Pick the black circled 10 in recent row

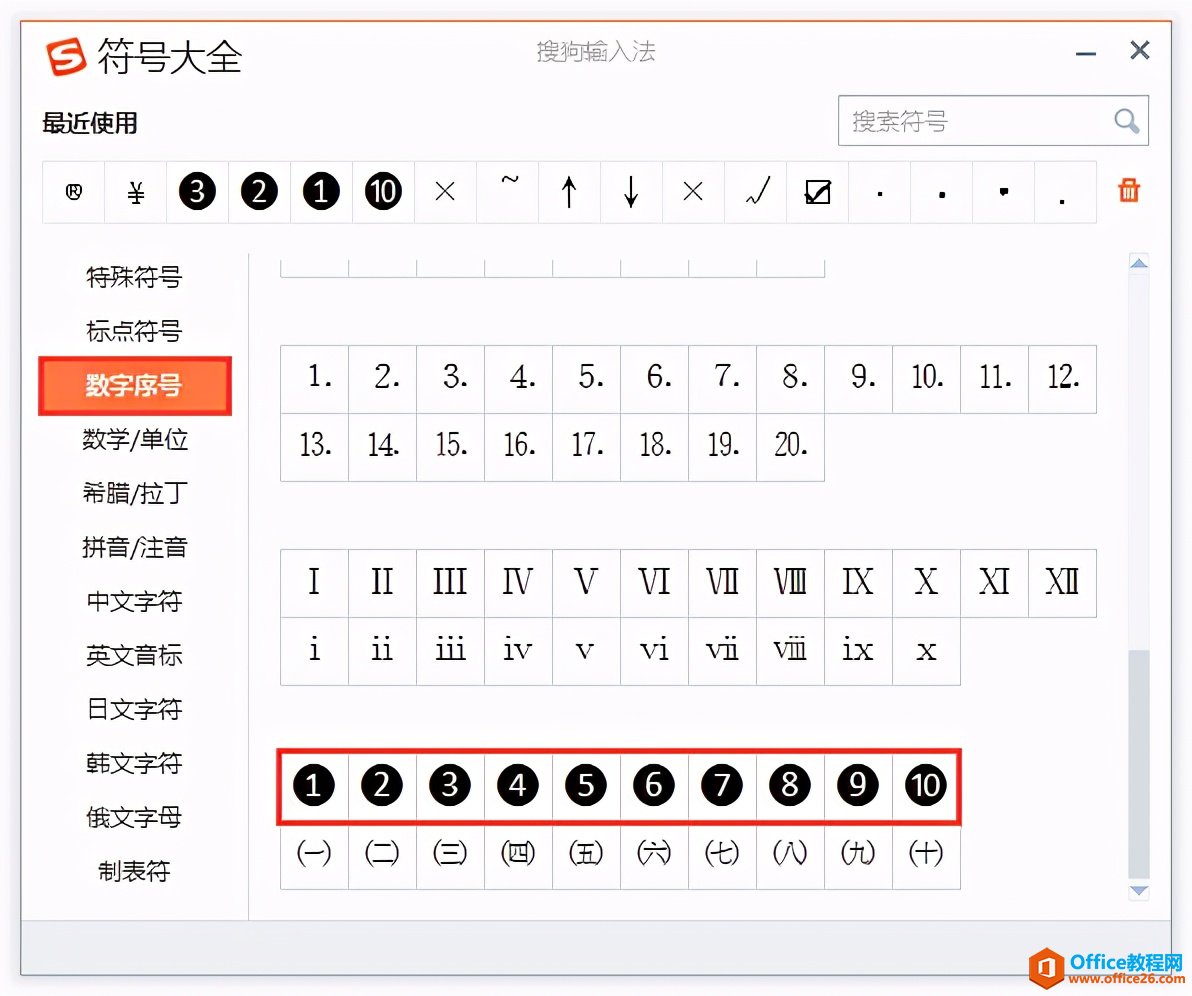383,192
